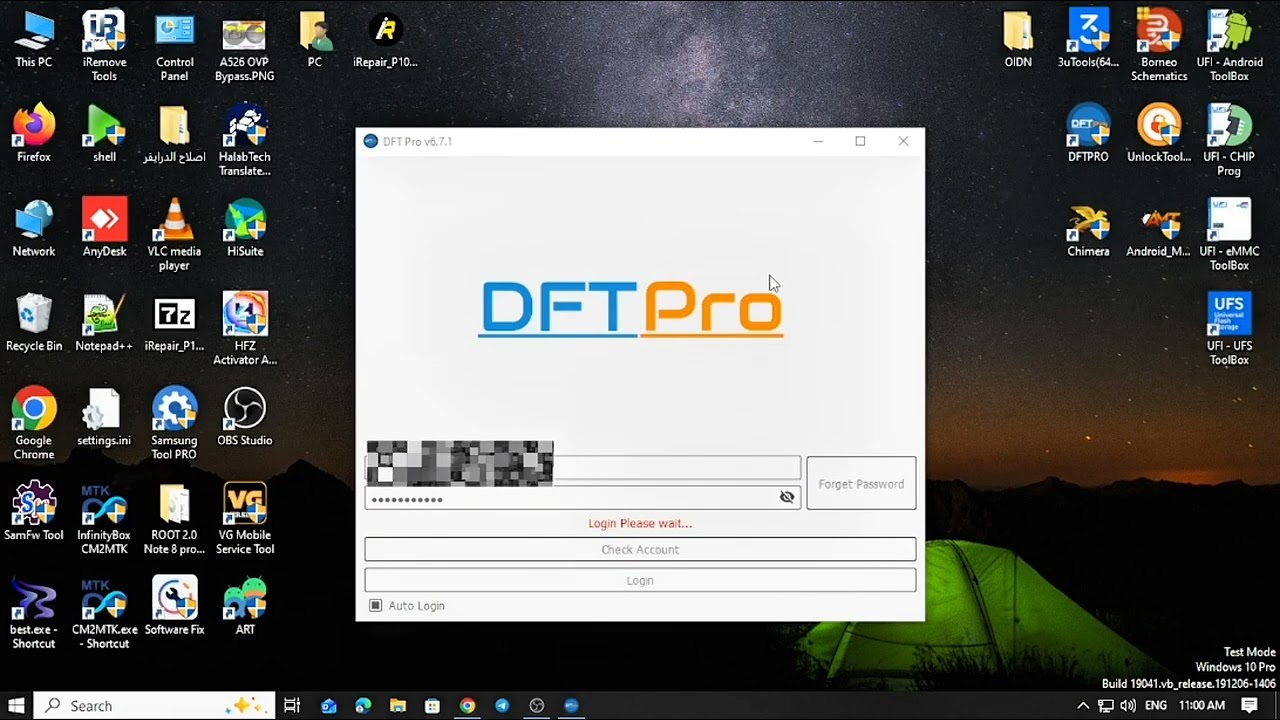Click the taskbar Search box

click(x=153, y=705)
